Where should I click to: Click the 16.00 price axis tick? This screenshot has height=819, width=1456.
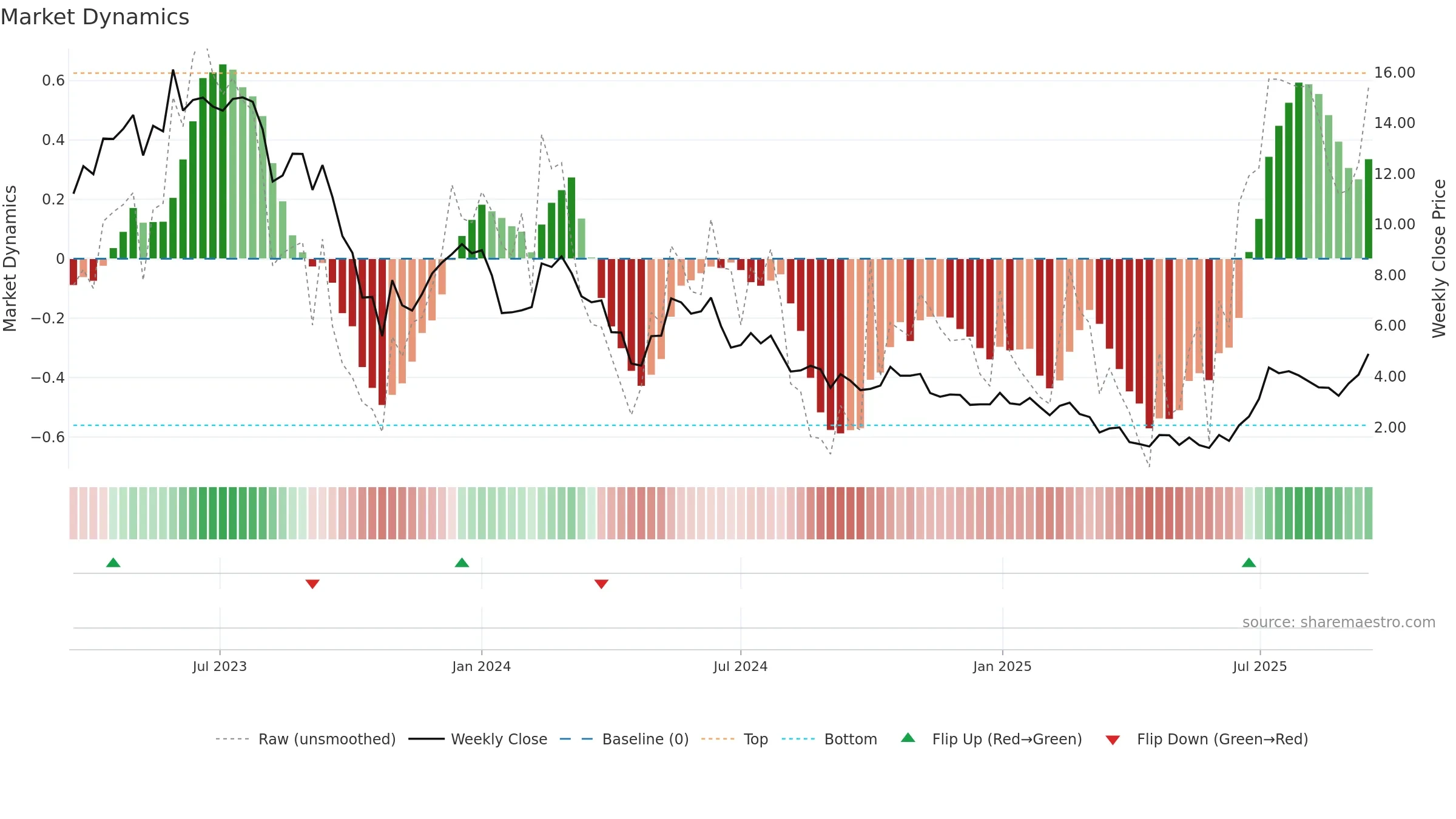1394,73
